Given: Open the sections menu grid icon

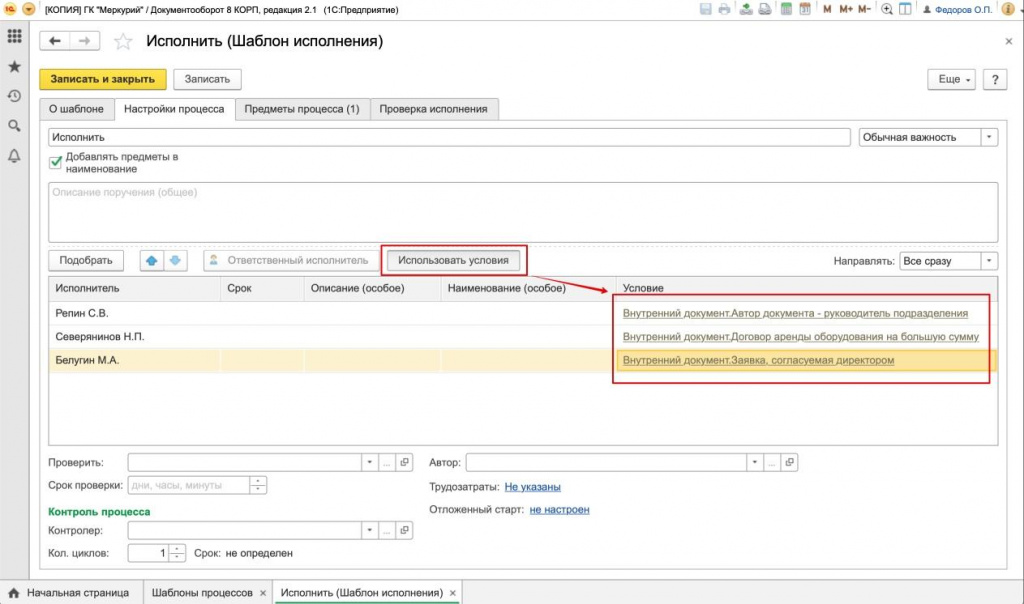Looking at the screenshot, I should (14, 37).
